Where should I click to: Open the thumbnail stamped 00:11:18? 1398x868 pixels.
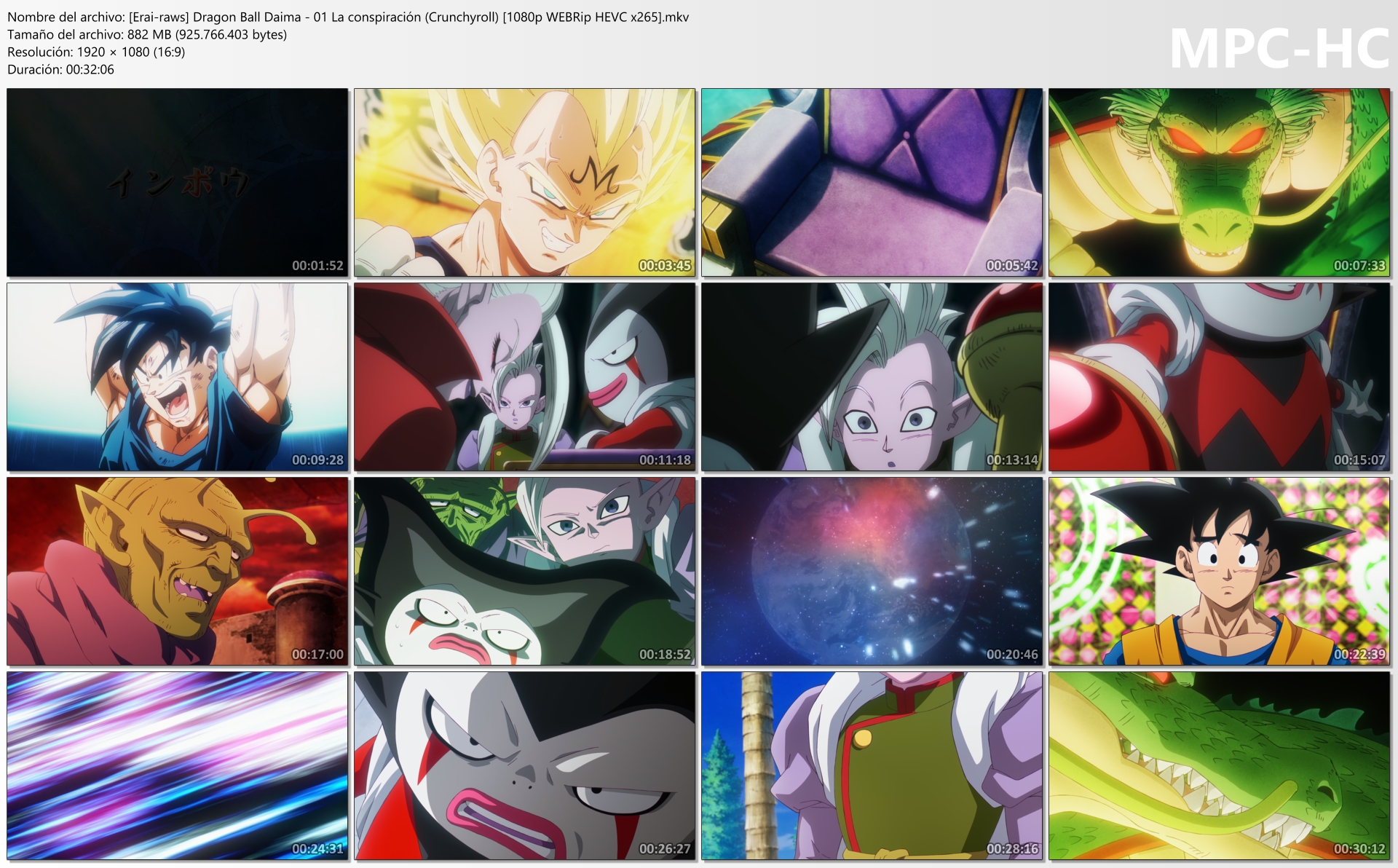pyautogui.click(x=525, y=377)
